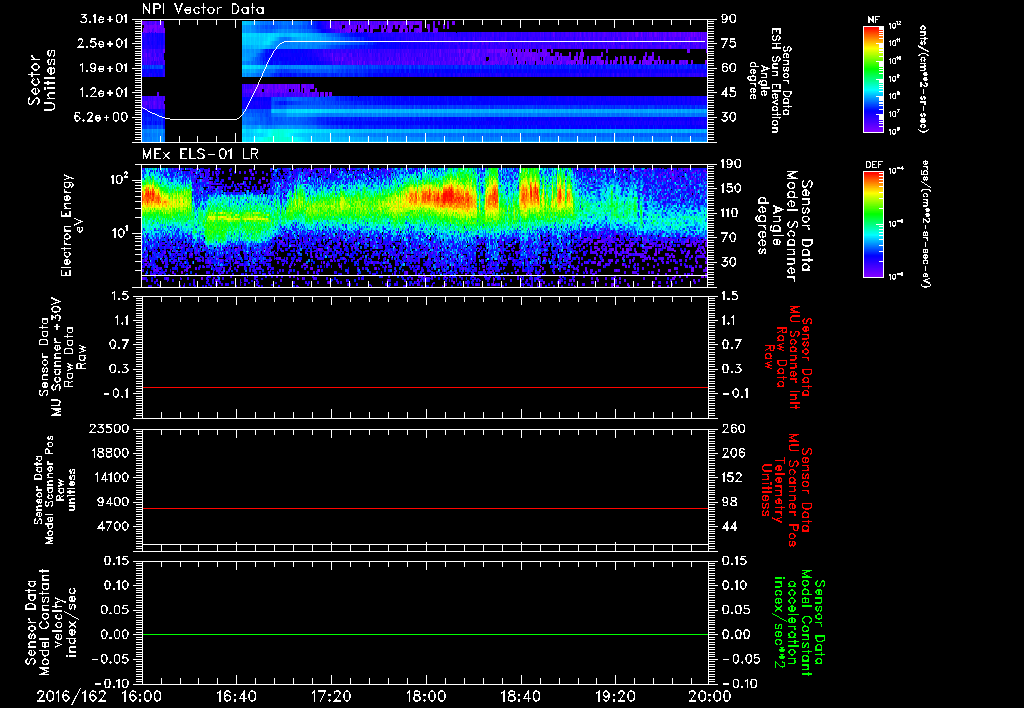The image size is (1024, 708).
Task: Click the '1.2e+01' sector axis value
Action: coord(104,93)
